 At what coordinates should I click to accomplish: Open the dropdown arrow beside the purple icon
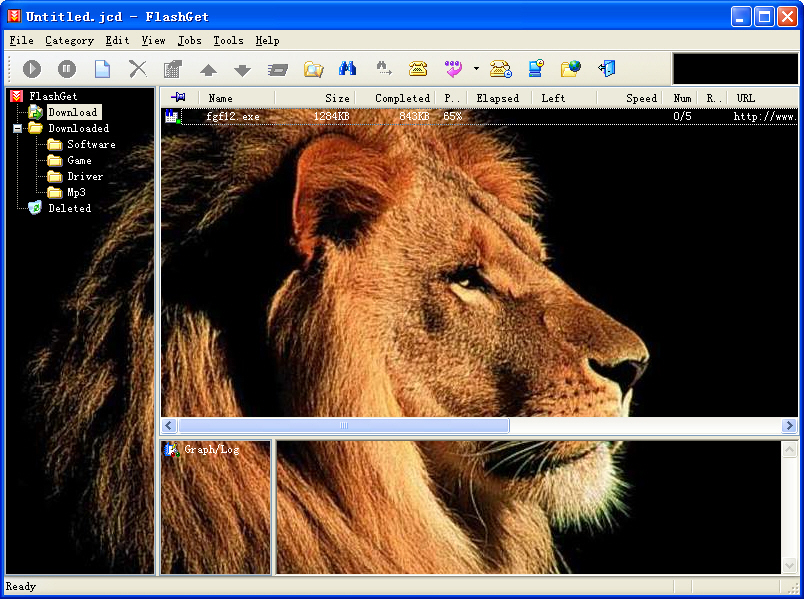click(476, 68)
